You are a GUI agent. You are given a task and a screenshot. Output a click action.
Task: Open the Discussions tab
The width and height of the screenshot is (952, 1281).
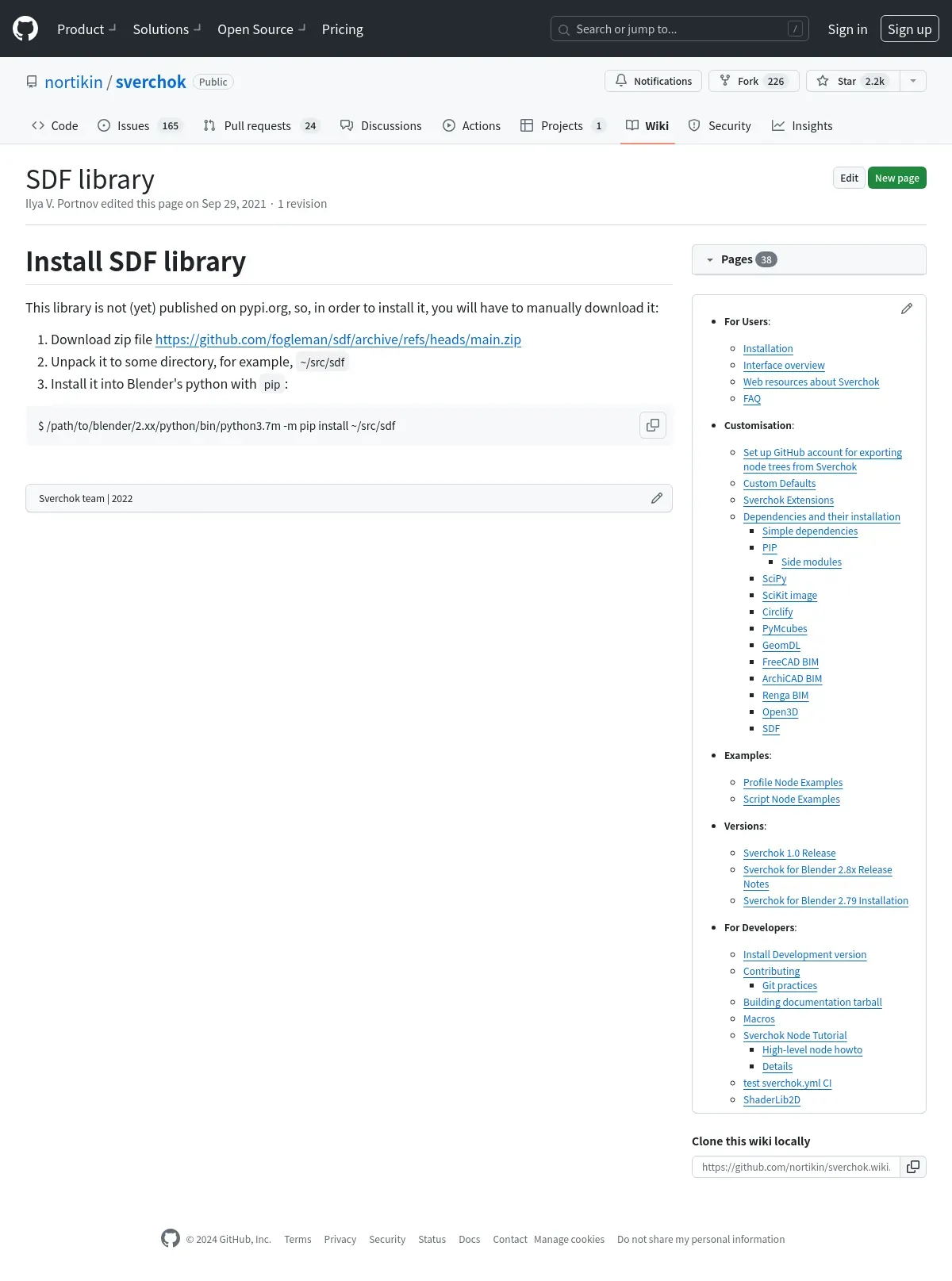(381, 125)
